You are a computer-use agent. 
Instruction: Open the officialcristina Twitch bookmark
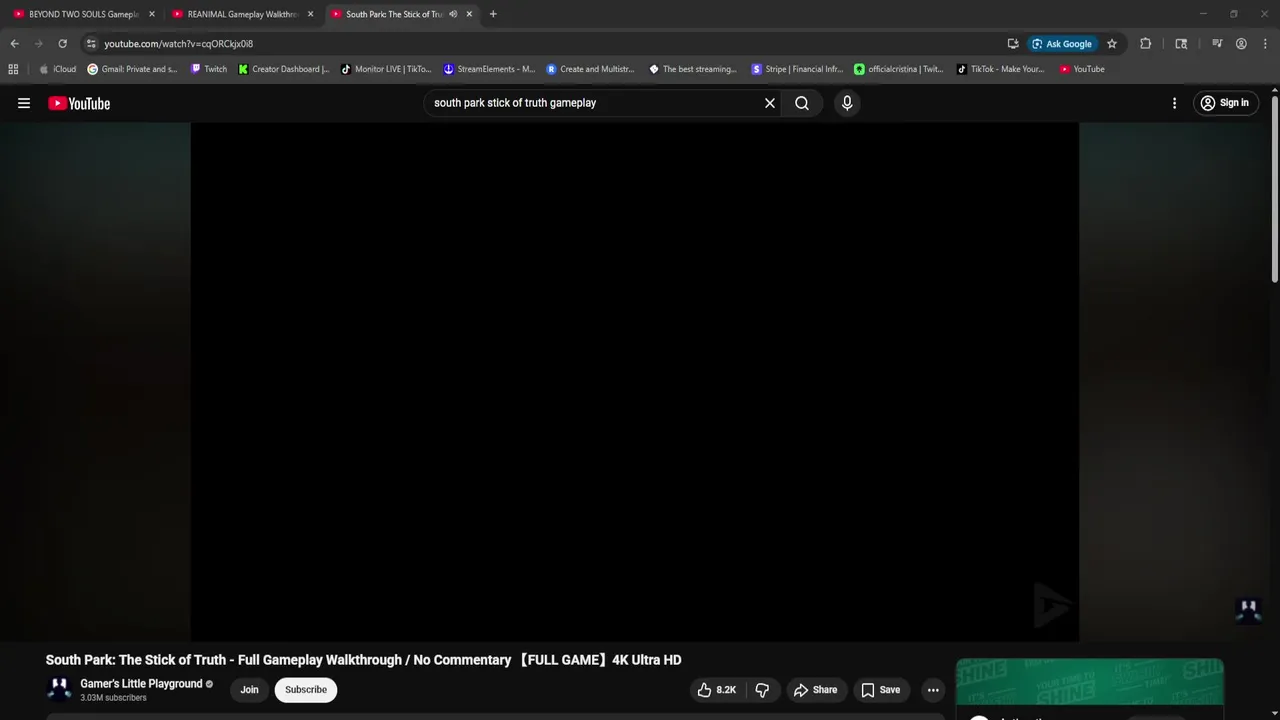pos(899,69)
